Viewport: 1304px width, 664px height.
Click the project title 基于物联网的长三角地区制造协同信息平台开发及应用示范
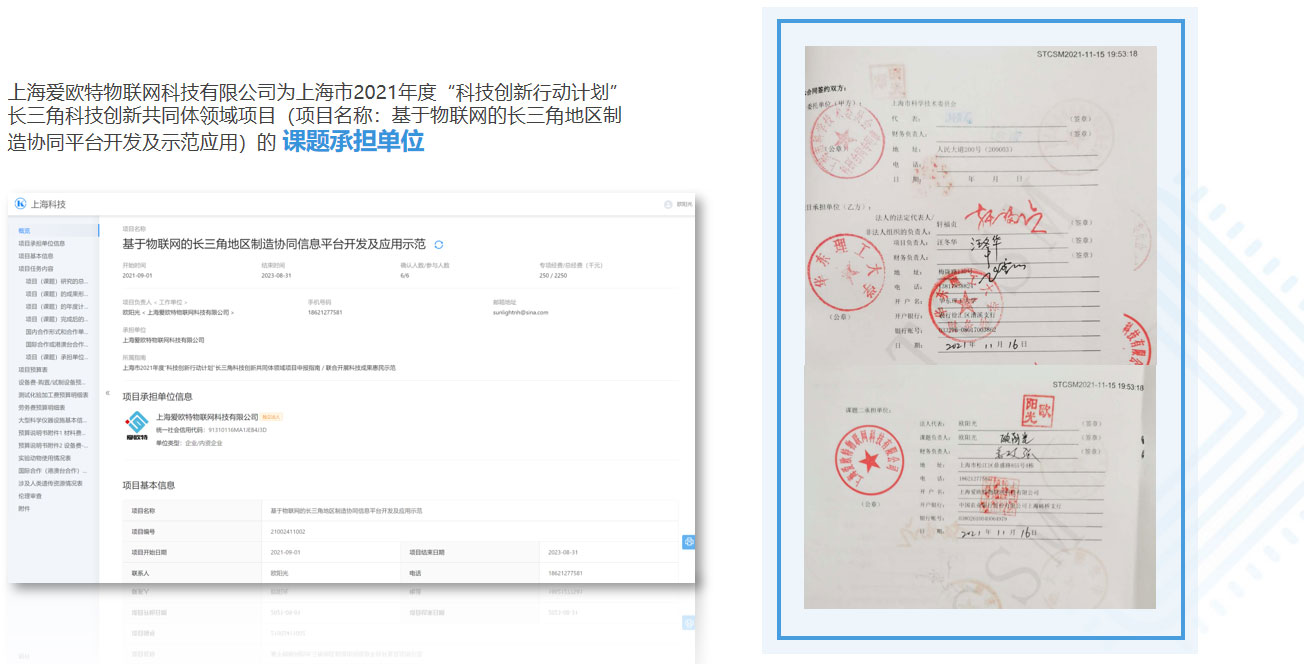(x=274, y=244)
